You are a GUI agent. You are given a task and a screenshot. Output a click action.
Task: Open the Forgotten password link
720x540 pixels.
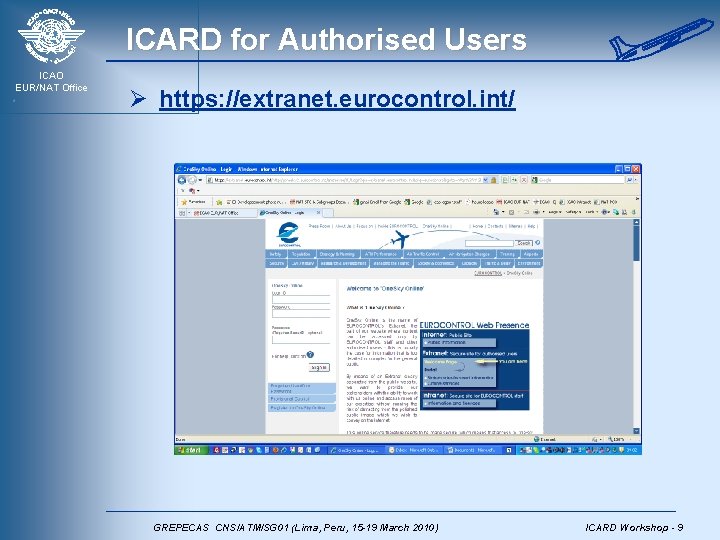(302, 388)
